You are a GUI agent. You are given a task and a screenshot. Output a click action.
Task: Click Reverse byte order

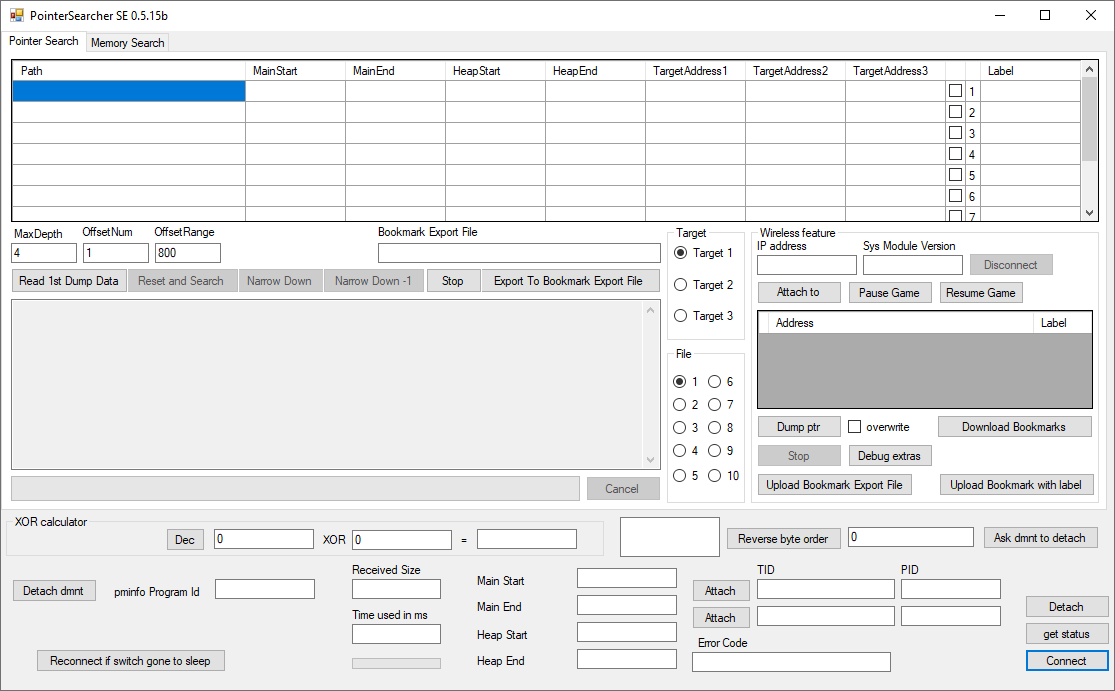783,538
